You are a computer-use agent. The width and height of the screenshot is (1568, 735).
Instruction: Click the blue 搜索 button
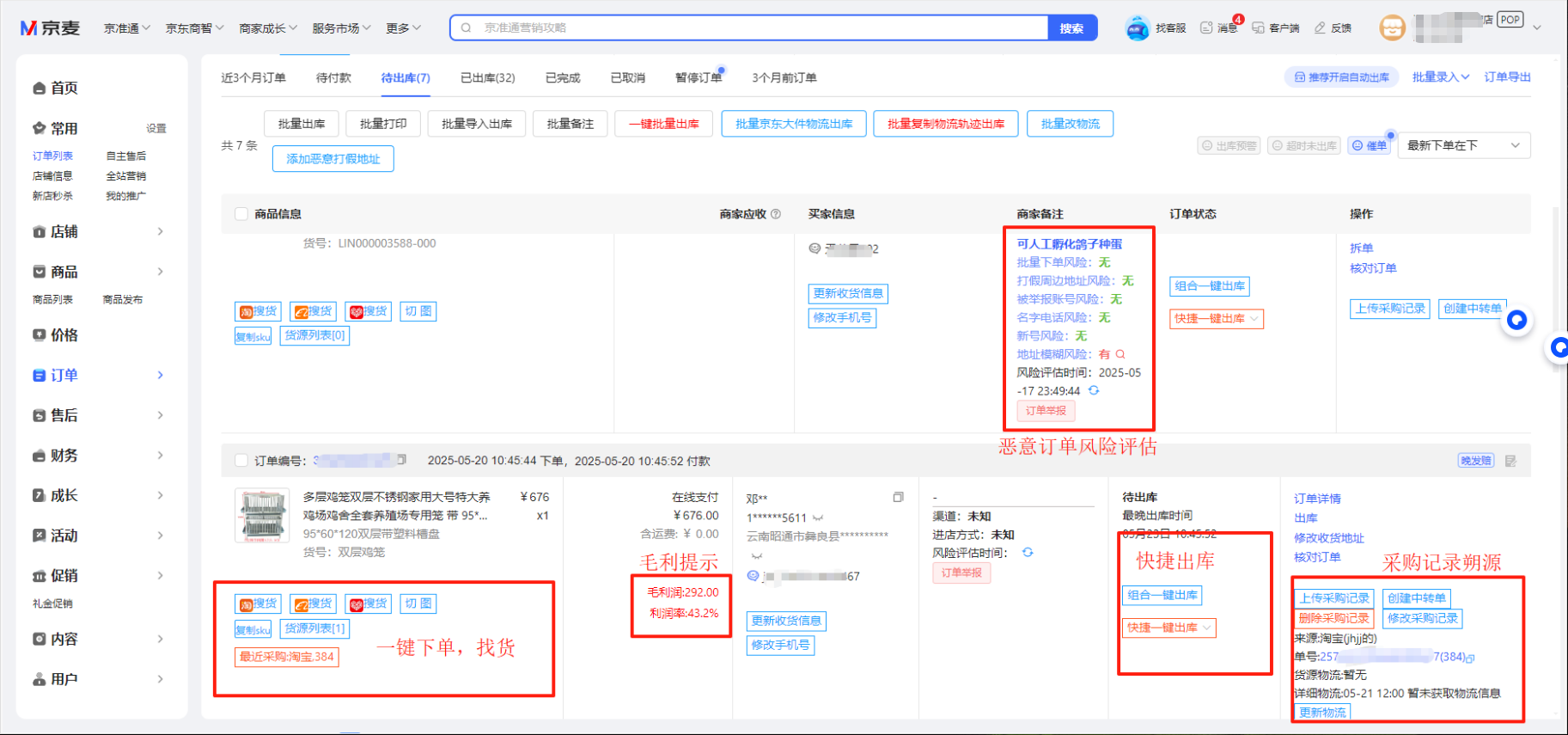(x=1072, y=28)
